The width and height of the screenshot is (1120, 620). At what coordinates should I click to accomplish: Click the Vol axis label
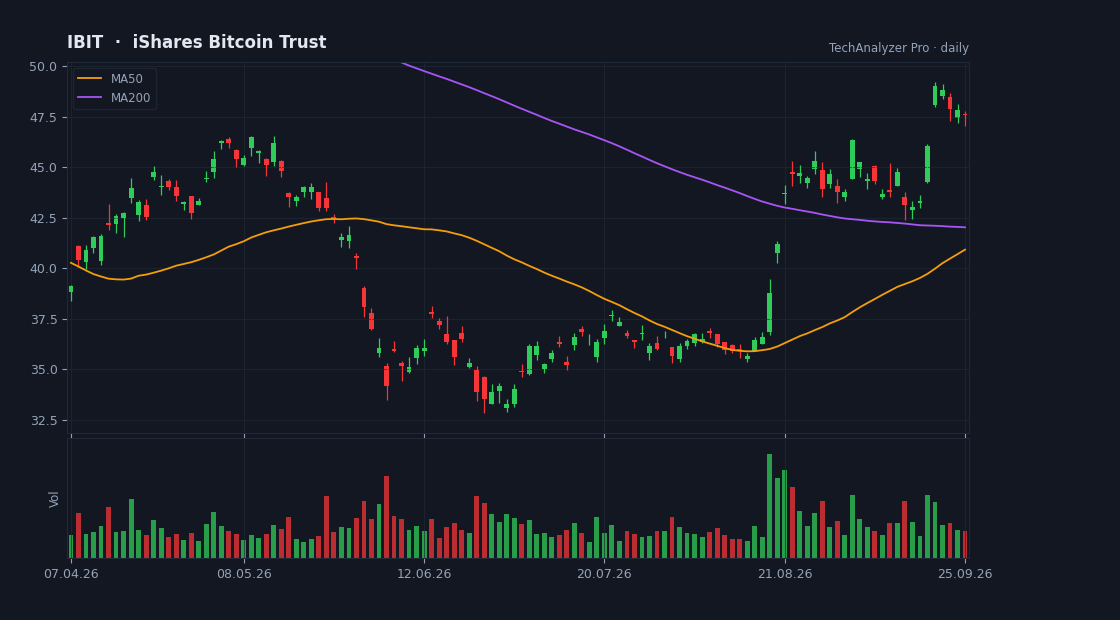(x=54, y=499)
